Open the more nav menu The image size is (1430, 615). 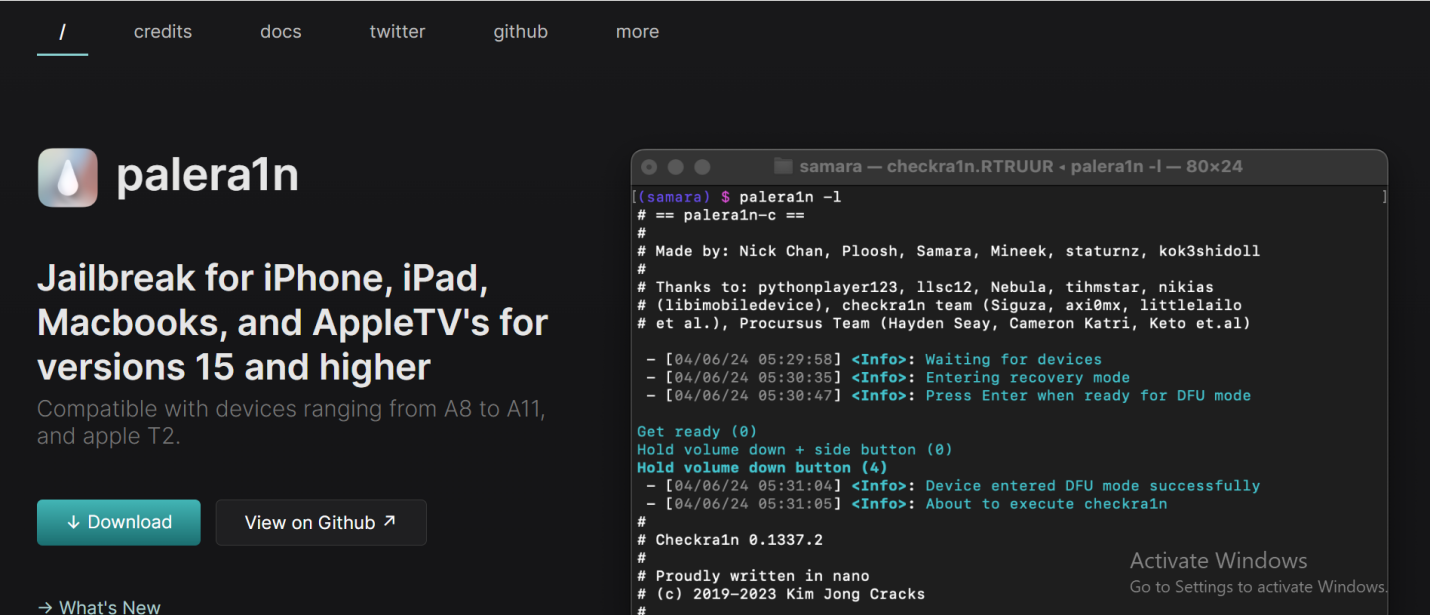tap(637, 32)
